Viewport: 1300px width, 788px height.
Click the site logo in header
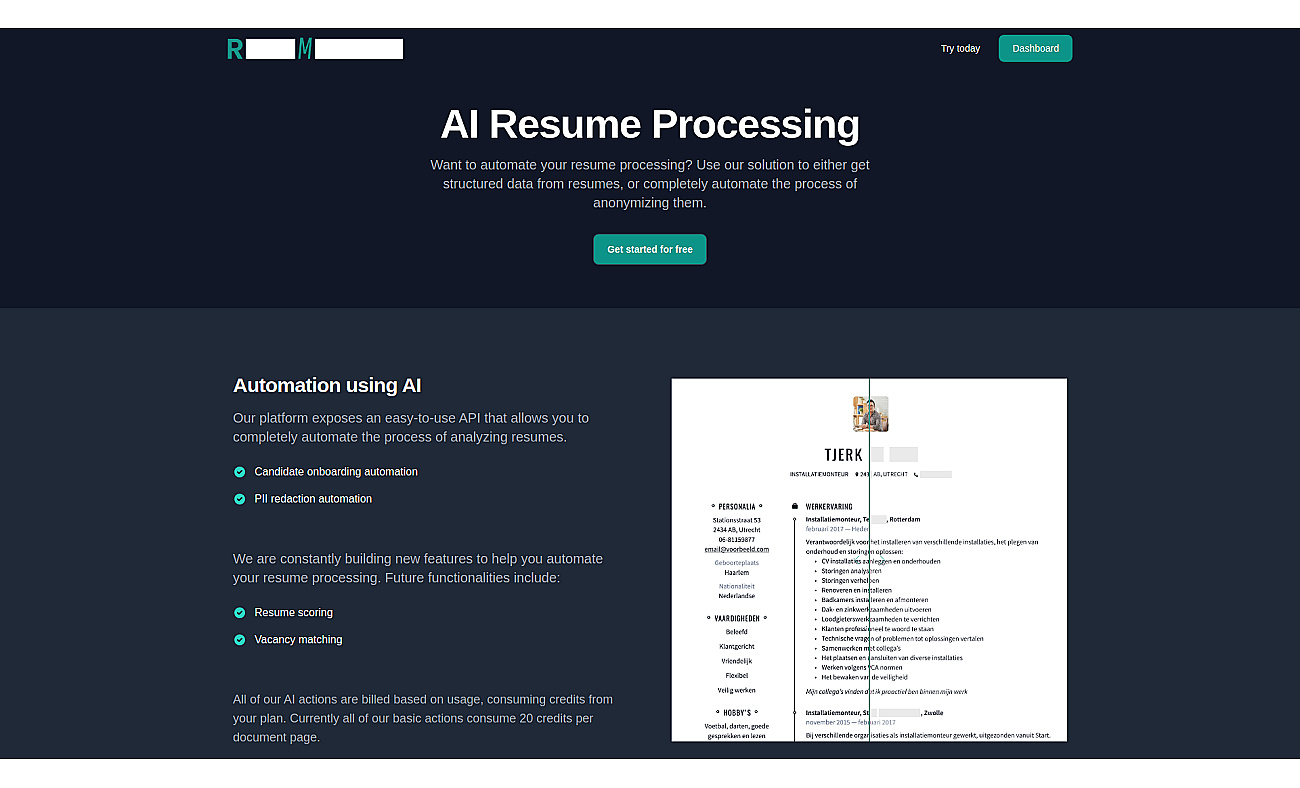(315, 49)
